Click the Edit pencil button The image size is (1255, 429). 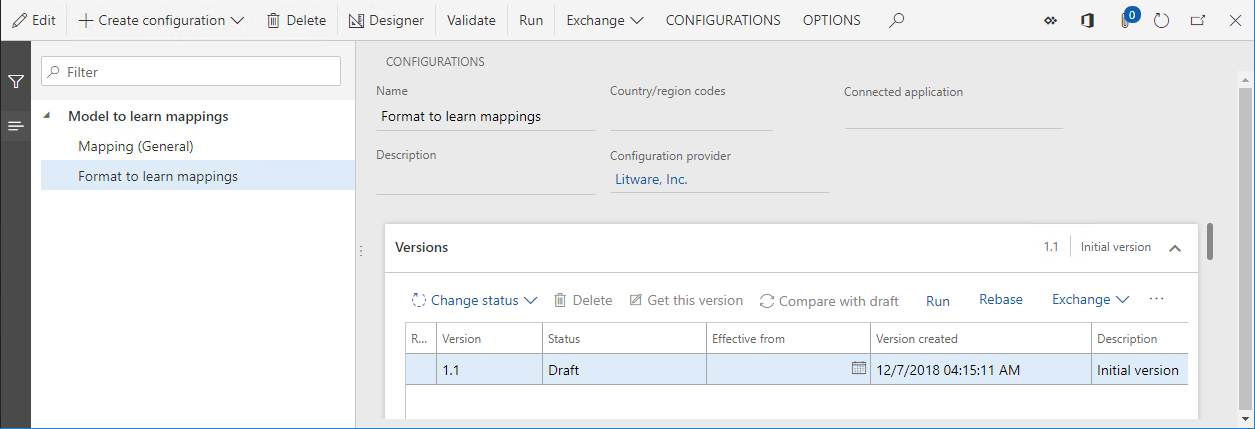[x=33, y=20]
